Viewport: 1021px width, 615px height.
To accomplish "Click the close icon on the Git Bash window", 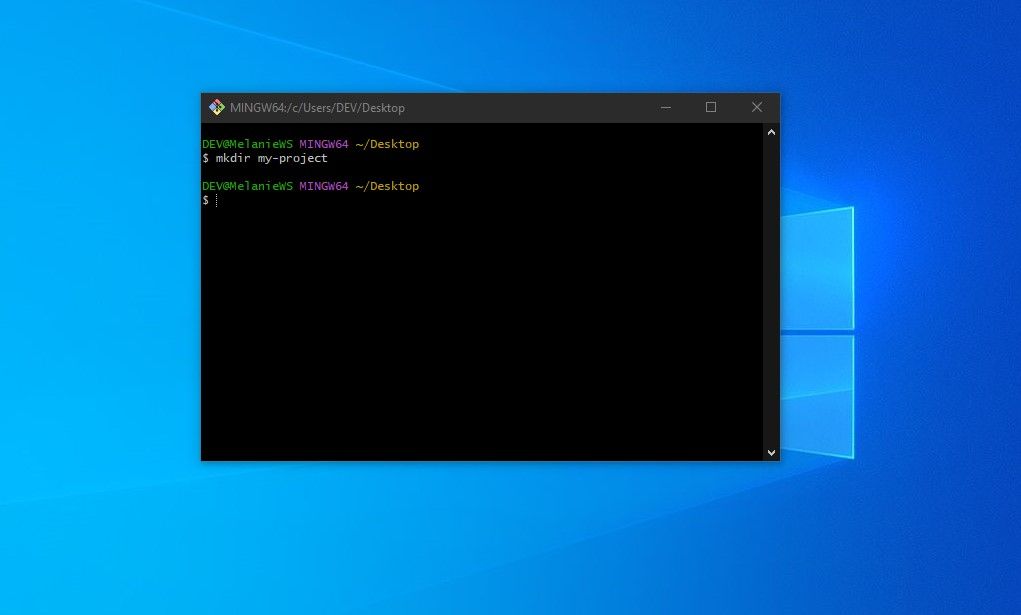I will (x=757, y=107).
